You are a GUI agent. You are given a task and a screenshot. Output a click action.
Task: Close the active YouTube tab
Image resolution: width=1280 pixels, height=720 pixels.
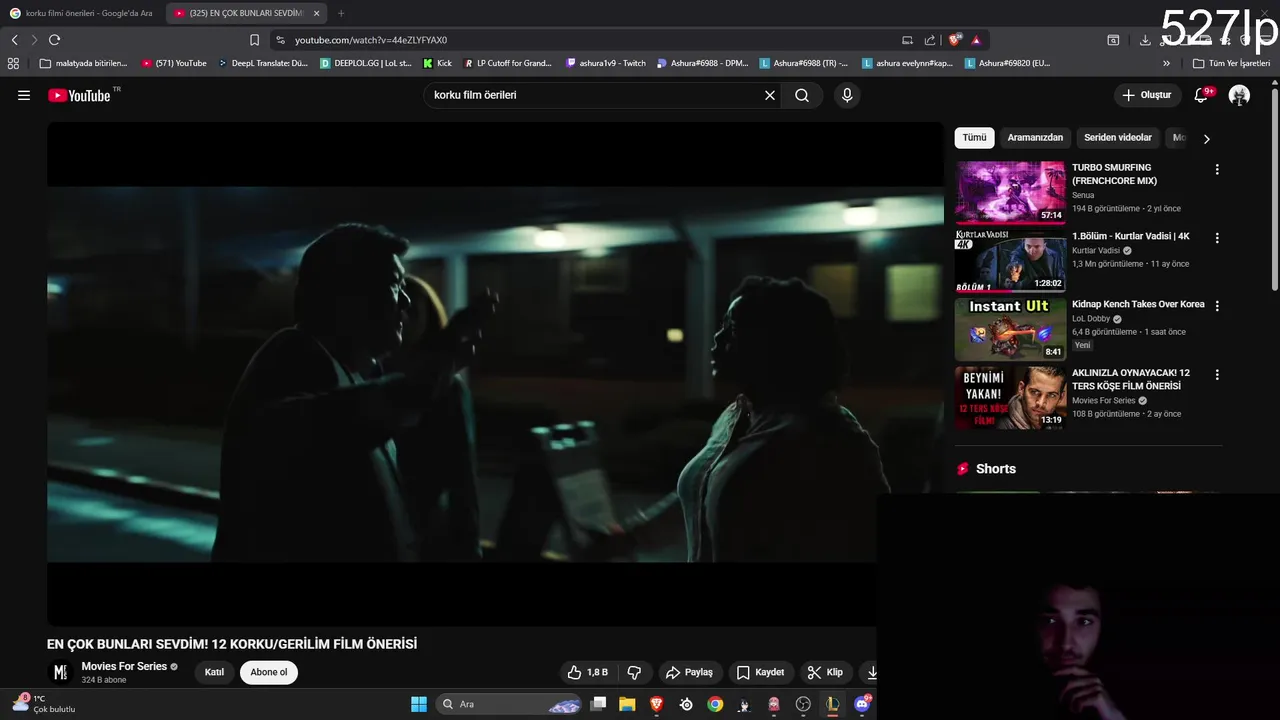point(316,13)
